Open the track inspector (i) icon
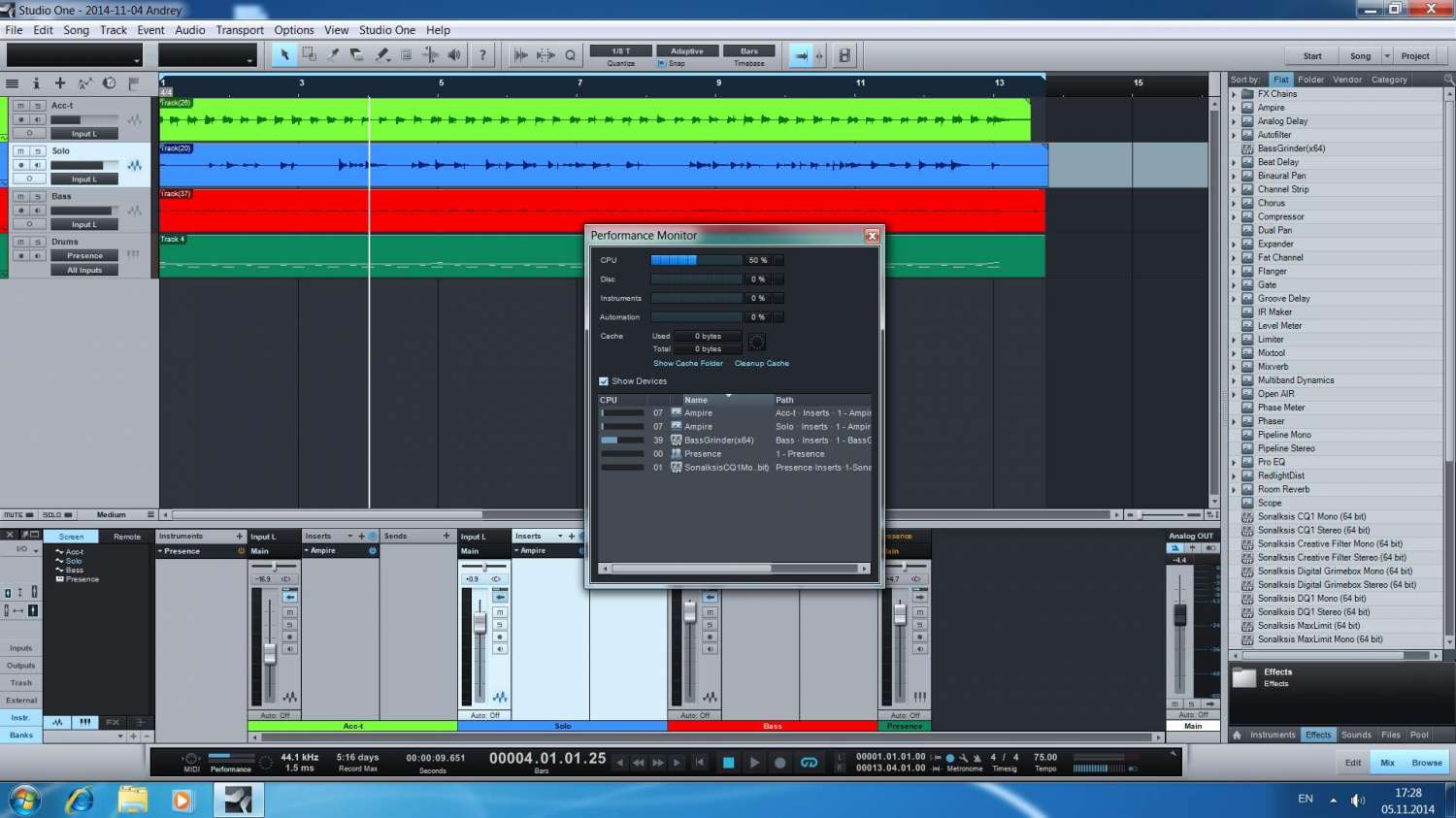The width and height of the screenshot is (1456, 818). pos(37,83)
